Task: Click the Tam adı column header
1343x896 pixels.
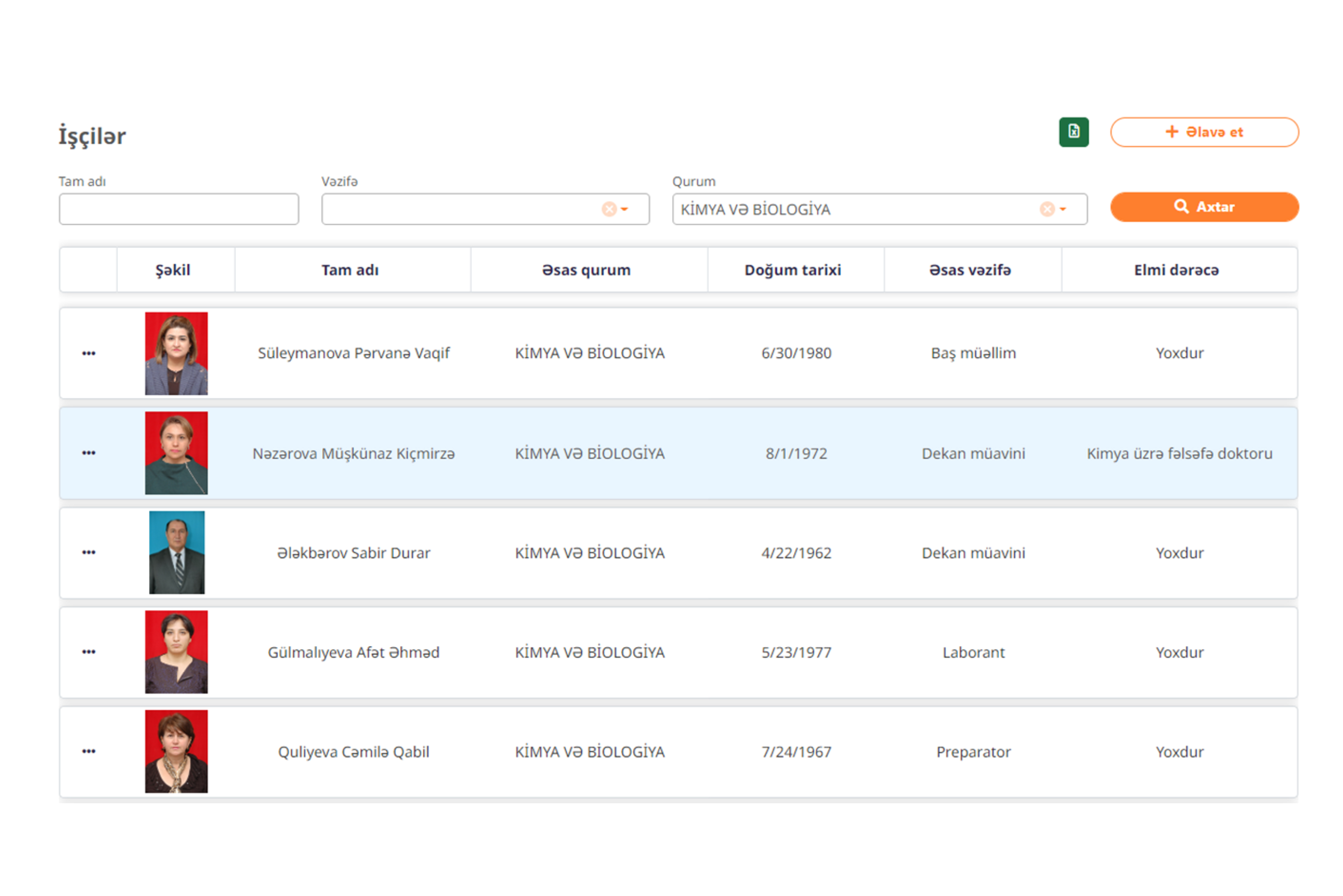Action: [350, 270]
